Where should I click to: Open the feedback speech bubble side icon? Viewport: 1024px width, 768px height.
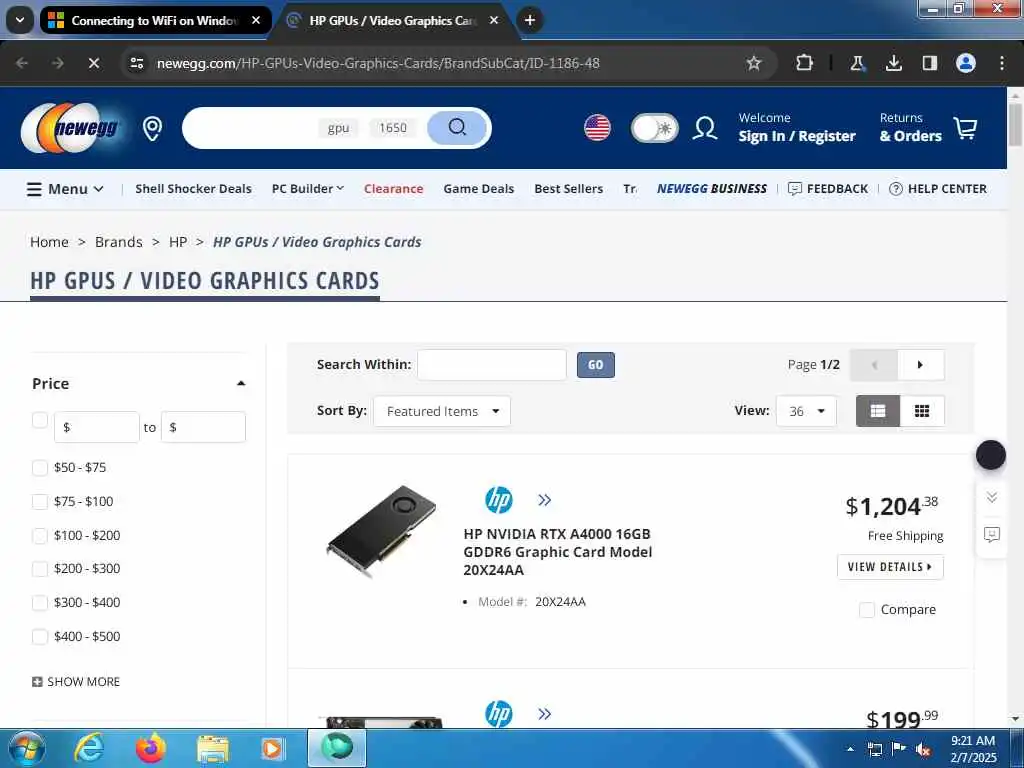[991, 535]
